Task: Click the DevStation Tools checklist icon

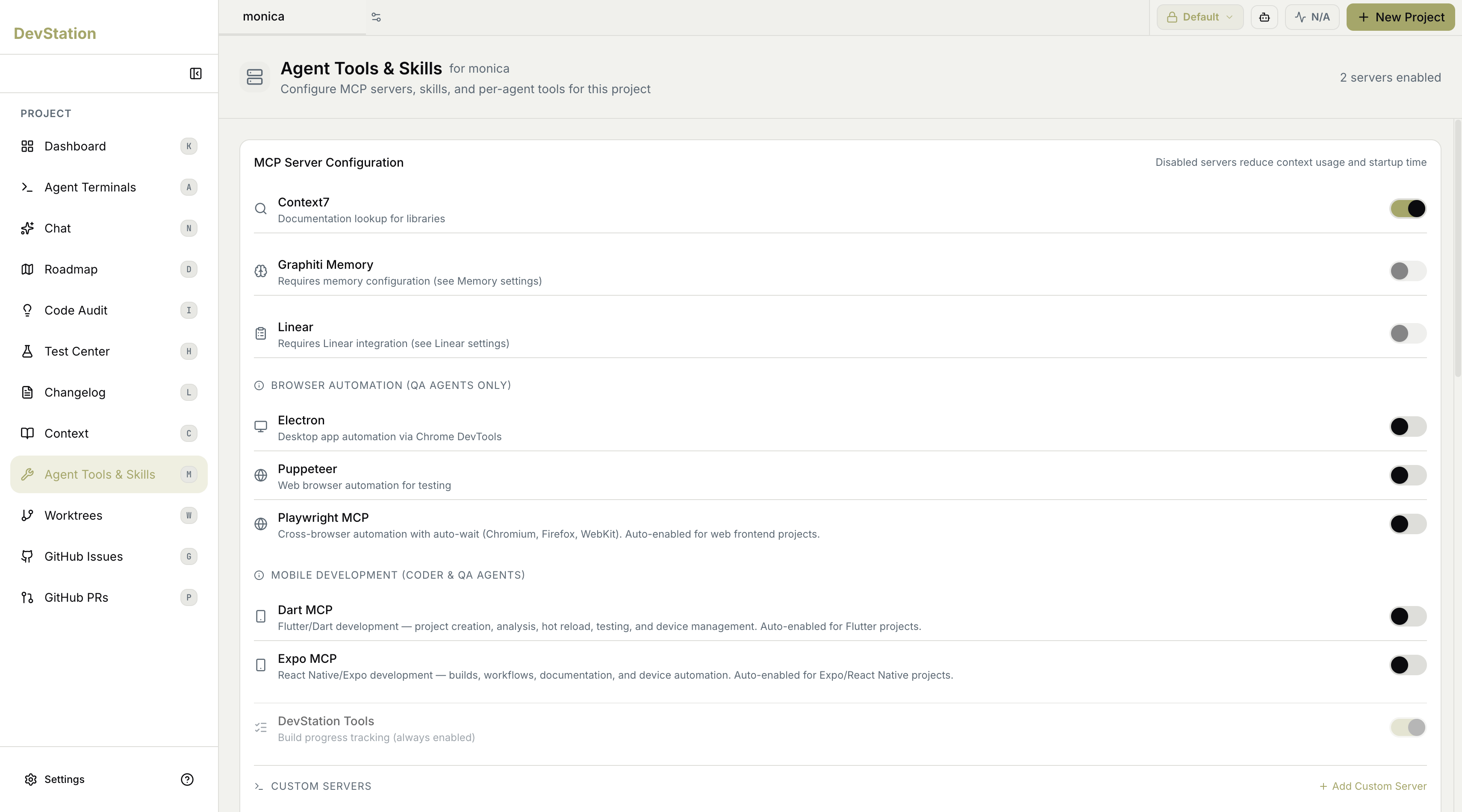Action: point(260,727)
